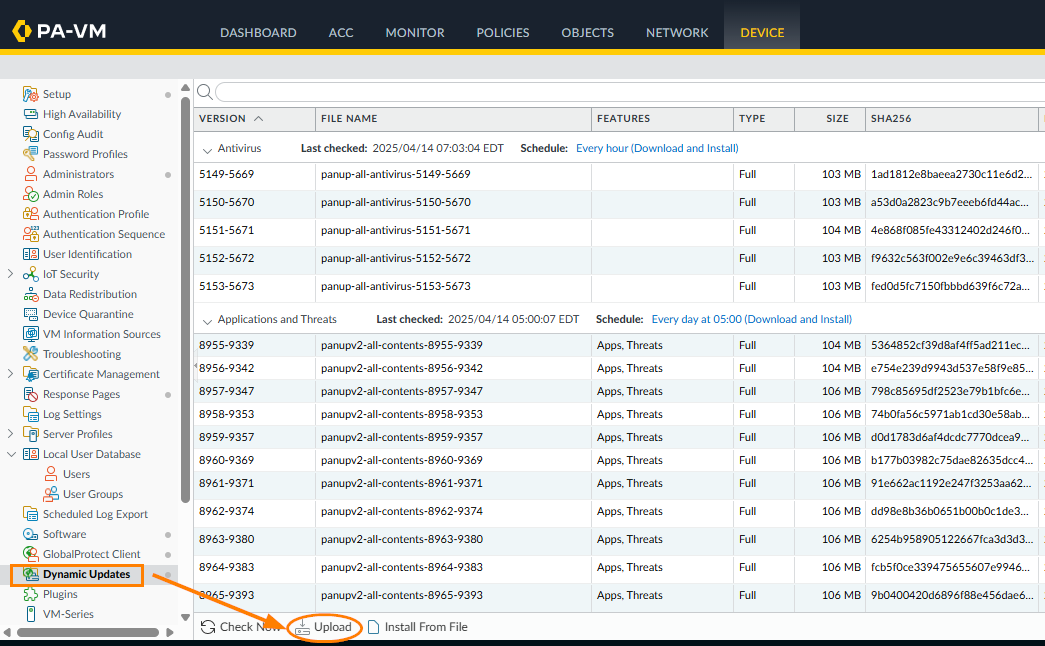Open the POLICIES tab
Screen dimensions: 1045x646
tap(502, 32)
